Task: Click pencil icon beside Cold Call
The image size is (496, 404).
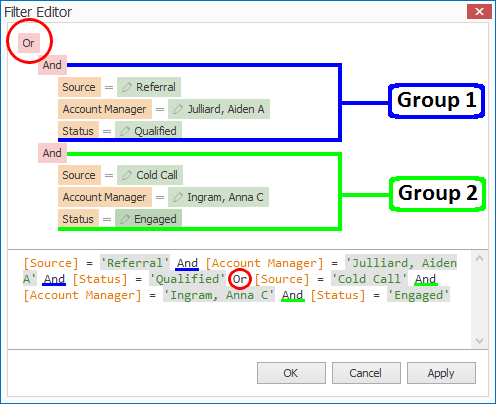Action: [x=127, y=175]
